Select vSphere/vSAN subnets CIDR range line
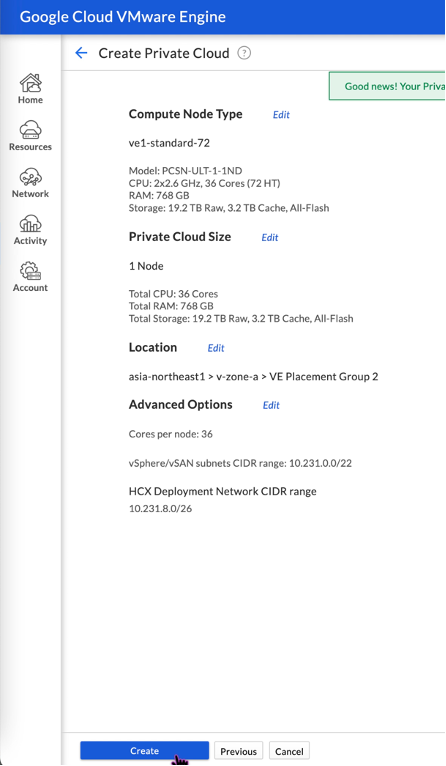The width and height of the screenshot is (446, 766). (x=240, y=463)
